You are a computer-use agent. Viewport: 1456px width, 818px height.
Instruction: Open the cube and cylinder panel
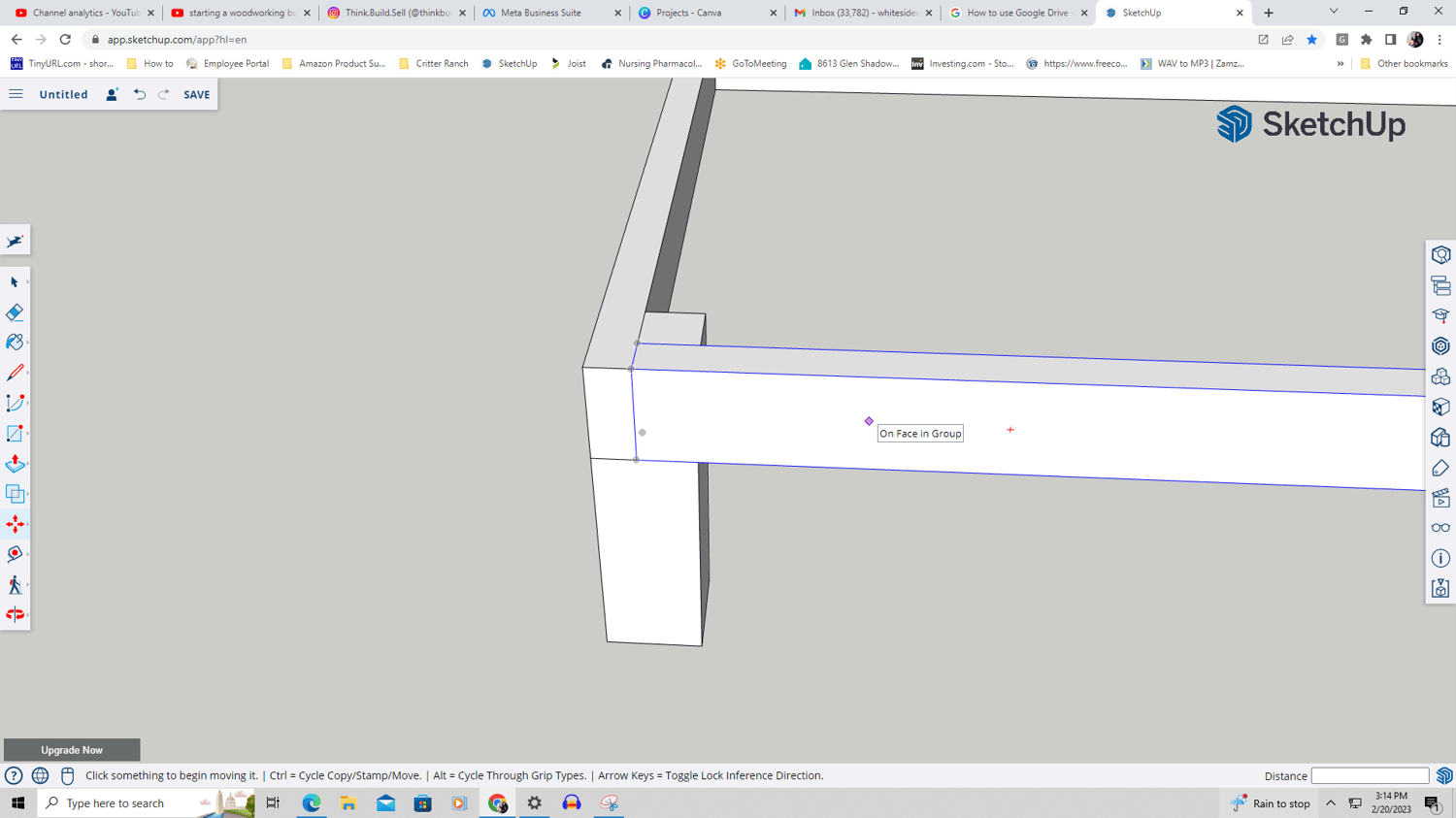pos(1440,438)
